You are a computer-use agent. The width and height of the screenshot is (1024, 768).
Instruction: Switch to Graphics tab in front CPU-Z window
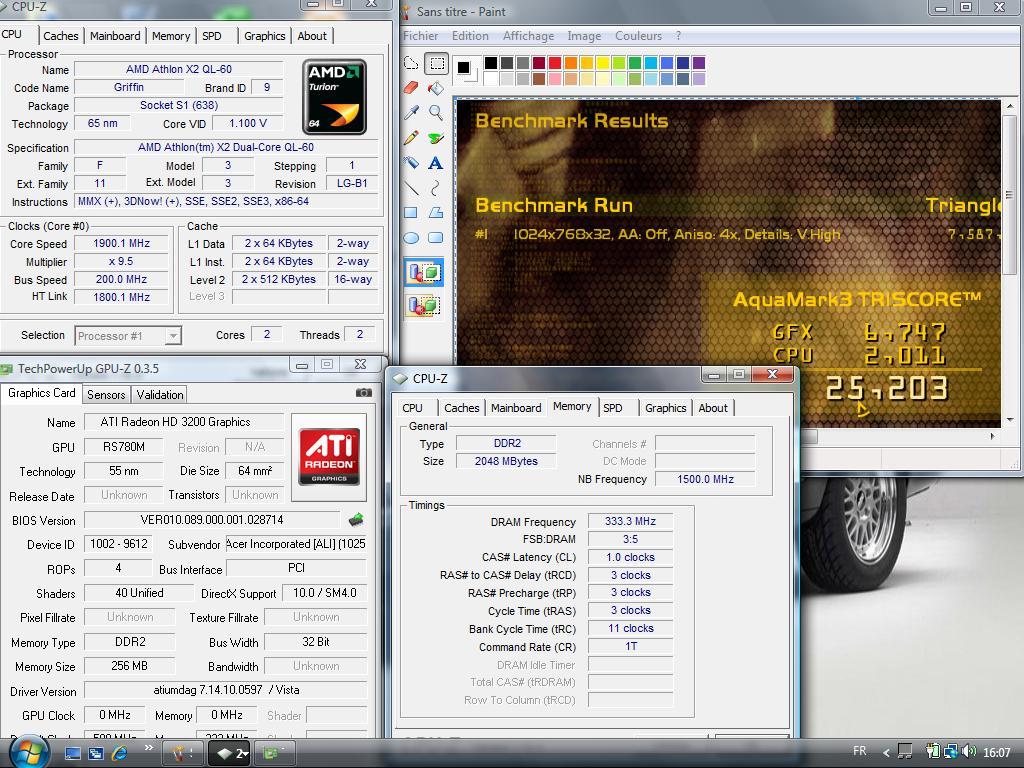coord(665,408)
